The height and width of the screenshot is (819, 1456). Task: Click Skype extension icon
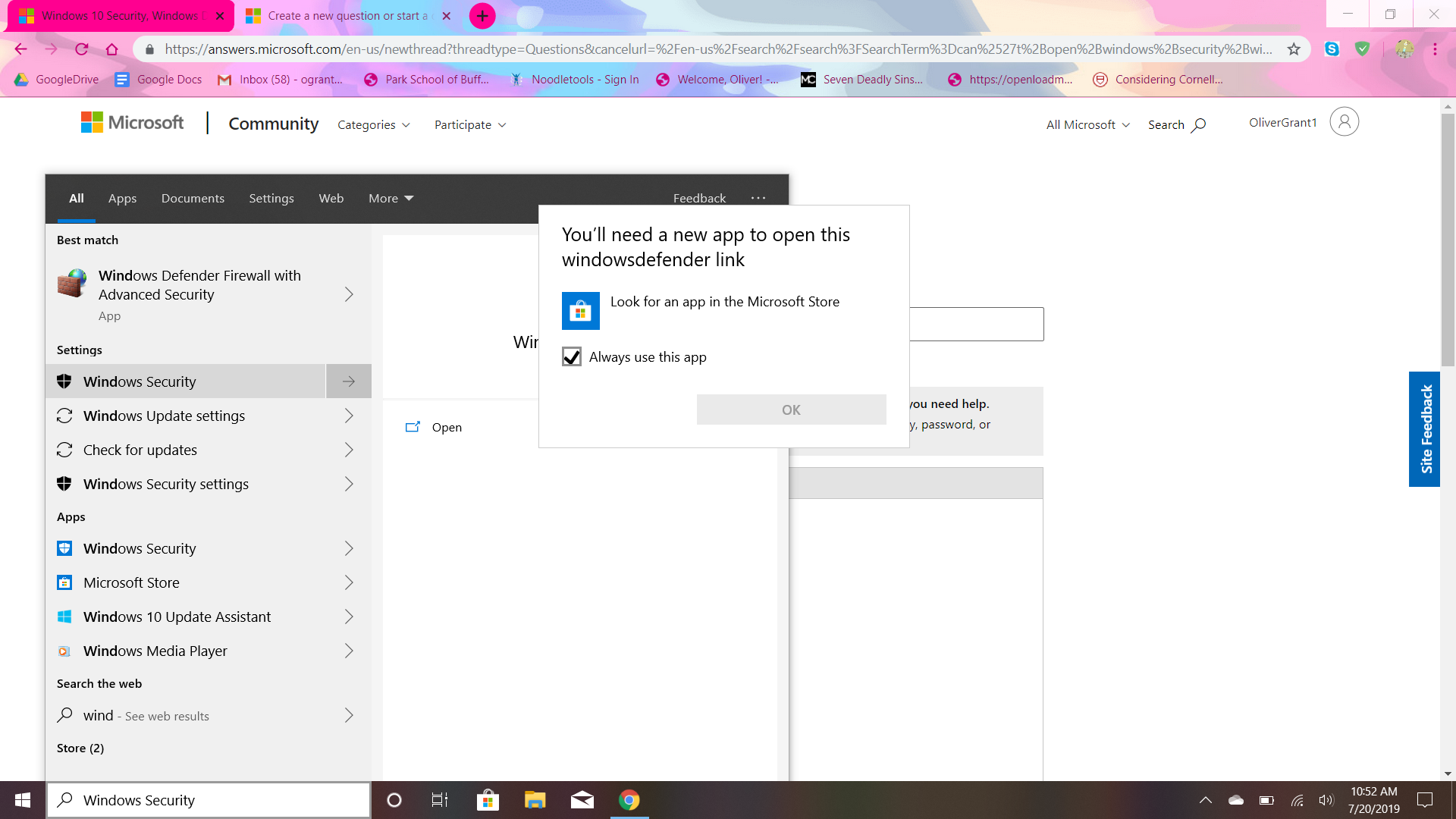[x=1332, y=49]
